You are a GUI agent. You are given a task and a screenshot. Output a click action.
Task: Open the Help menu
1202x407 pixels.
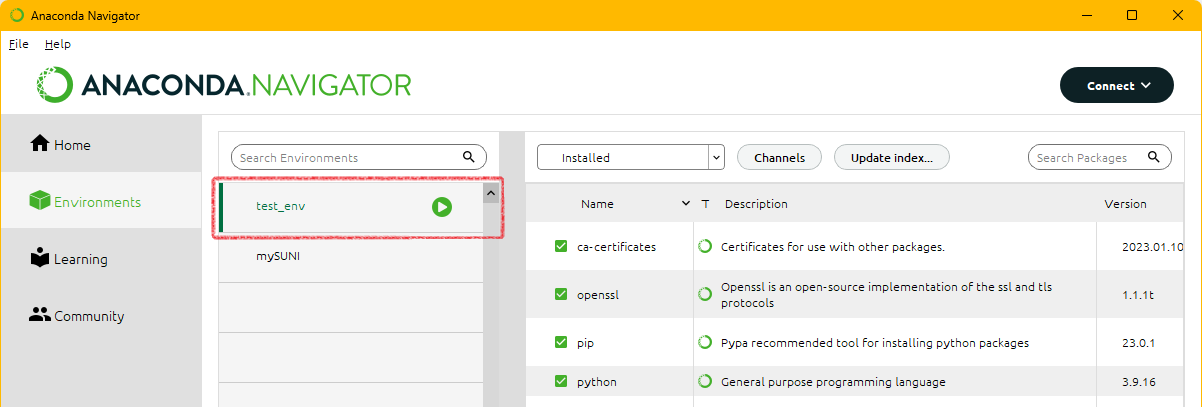pos(58,44)
